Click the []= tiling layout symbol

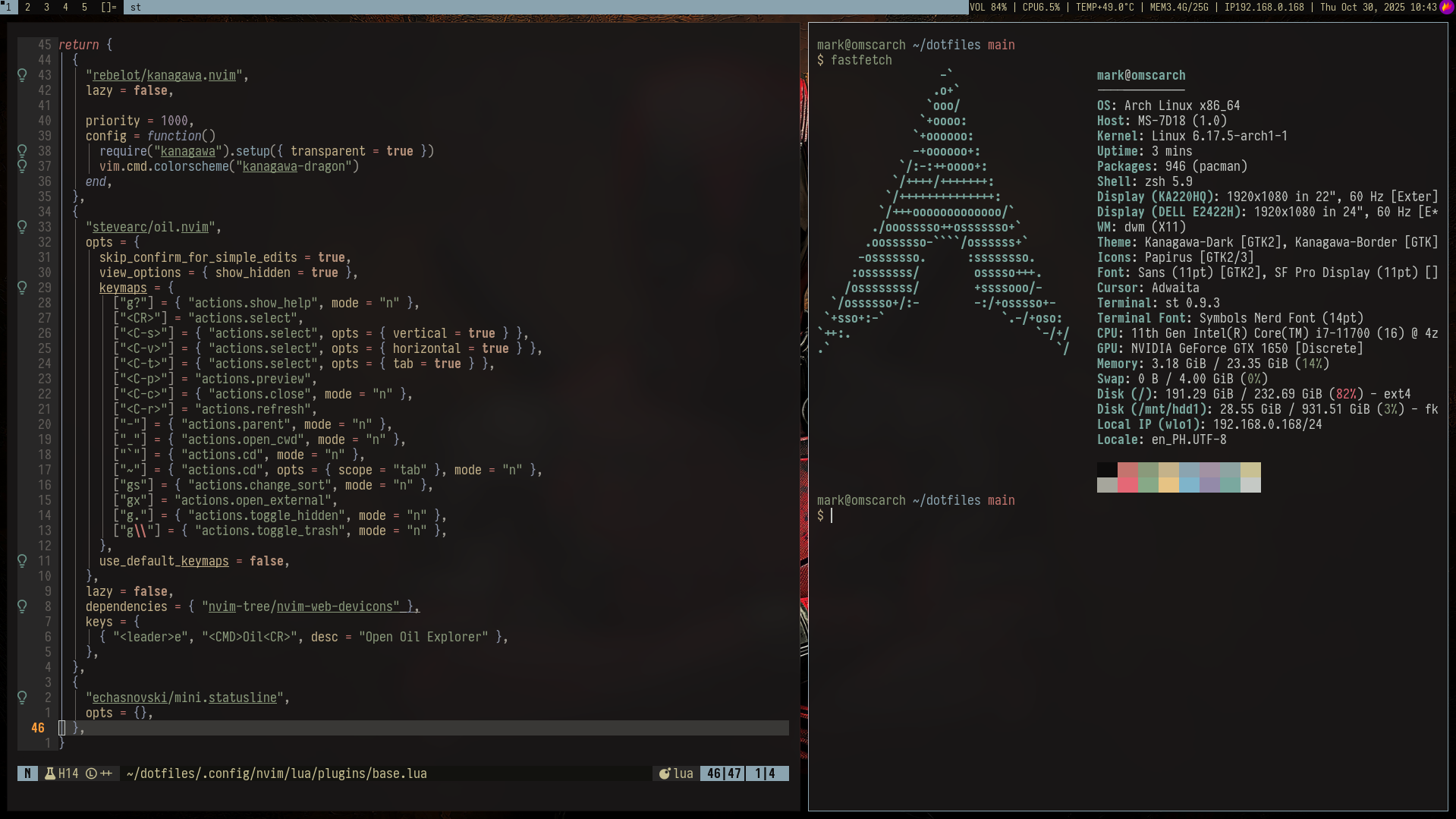(108, 7)
